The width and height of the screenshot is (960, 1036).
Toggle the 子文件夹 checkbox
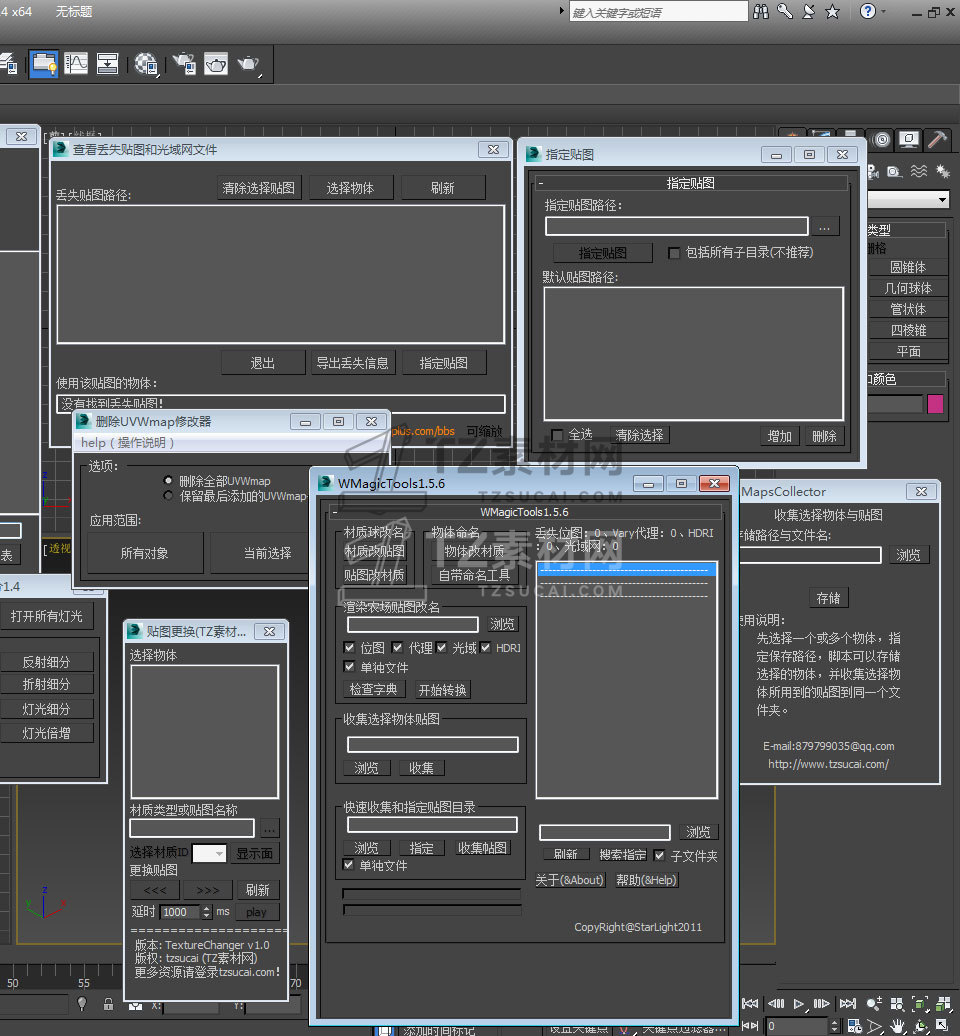[x=659, y=856]
